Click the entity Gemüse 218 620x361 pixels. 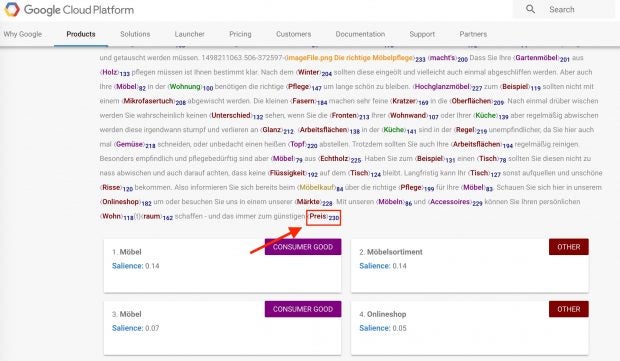(134, 145)
